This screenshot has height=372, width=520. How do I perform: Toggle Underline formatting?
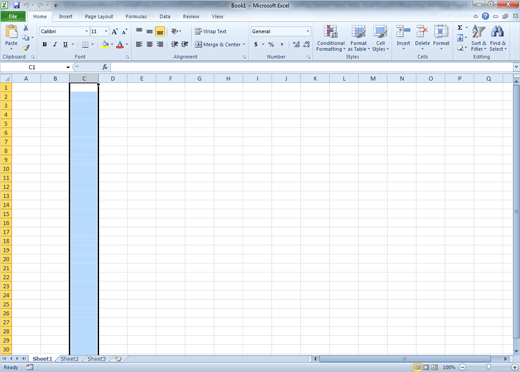(x=65, y=44)
